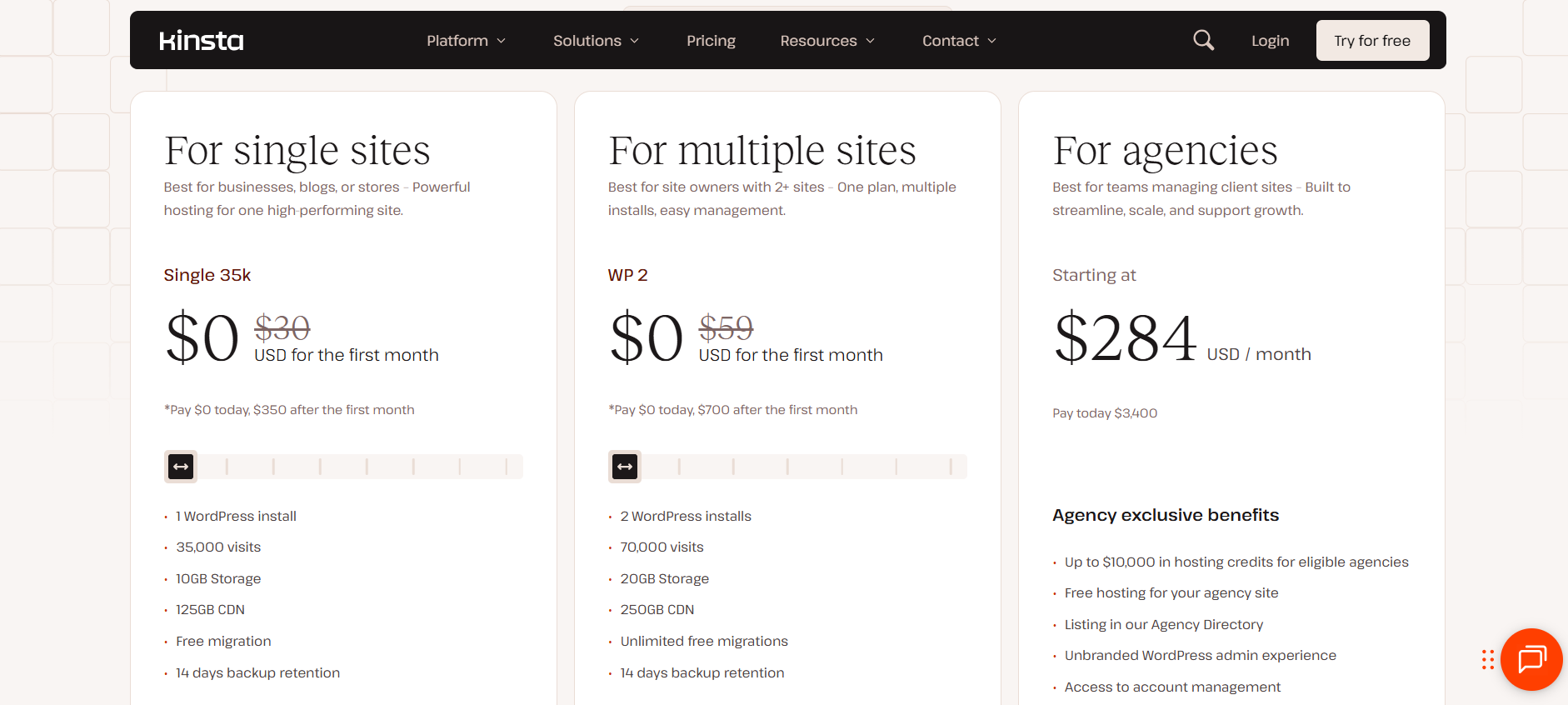Click the struck-through $30 price
1568x705 pixels.
point(282,327)
